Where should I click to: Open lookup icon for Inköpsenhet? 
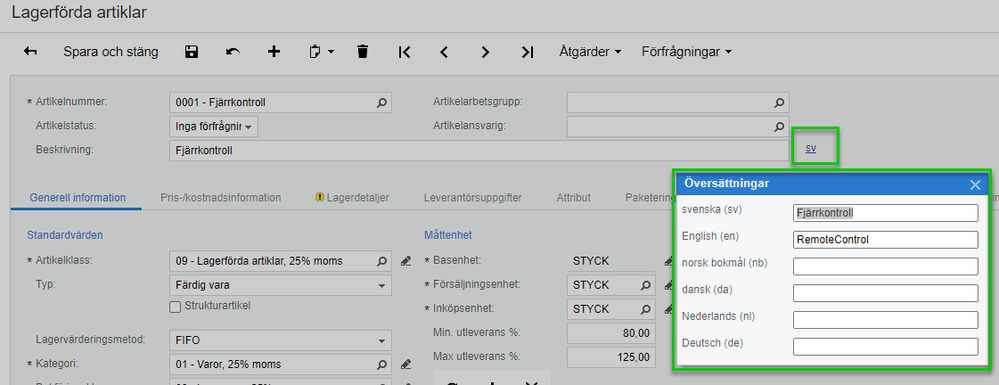[645, 309]
